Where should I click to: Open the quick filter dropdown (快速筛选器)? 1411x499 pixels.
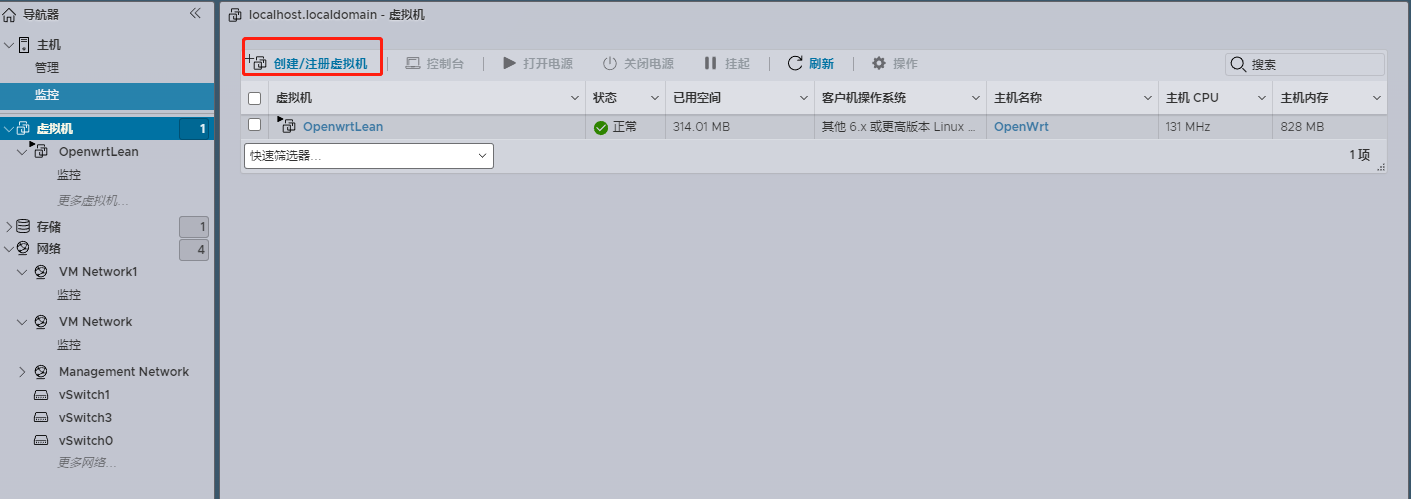pos(368,156)
